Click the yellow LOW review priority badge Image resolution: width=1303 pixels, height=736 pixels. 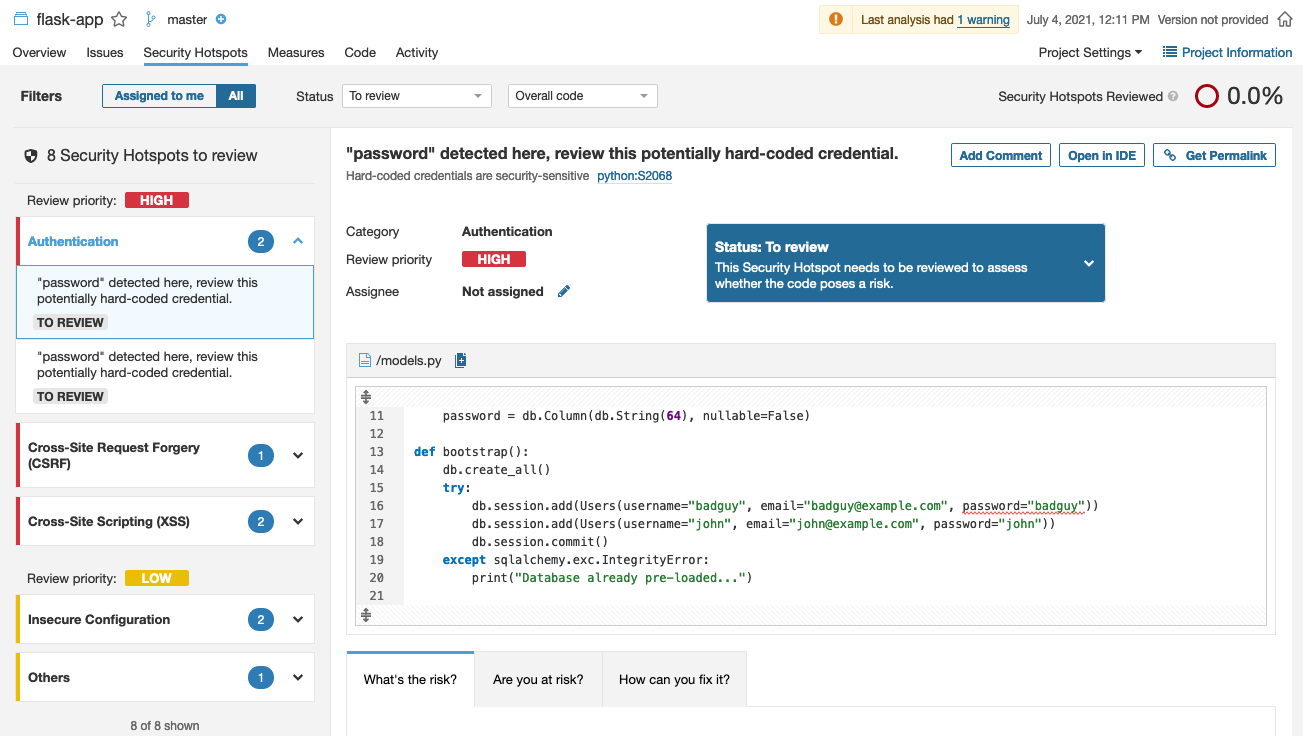[157, 578]
